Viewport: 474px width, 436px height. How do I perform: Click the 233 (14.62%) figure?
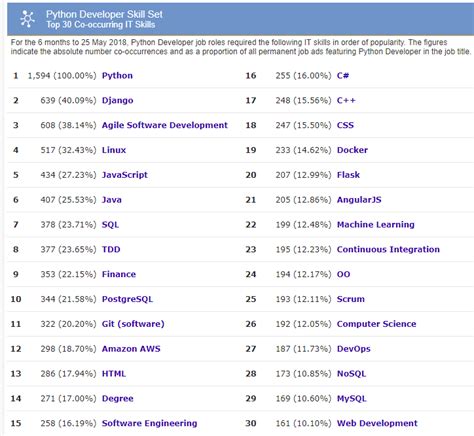tap(303, 150)
